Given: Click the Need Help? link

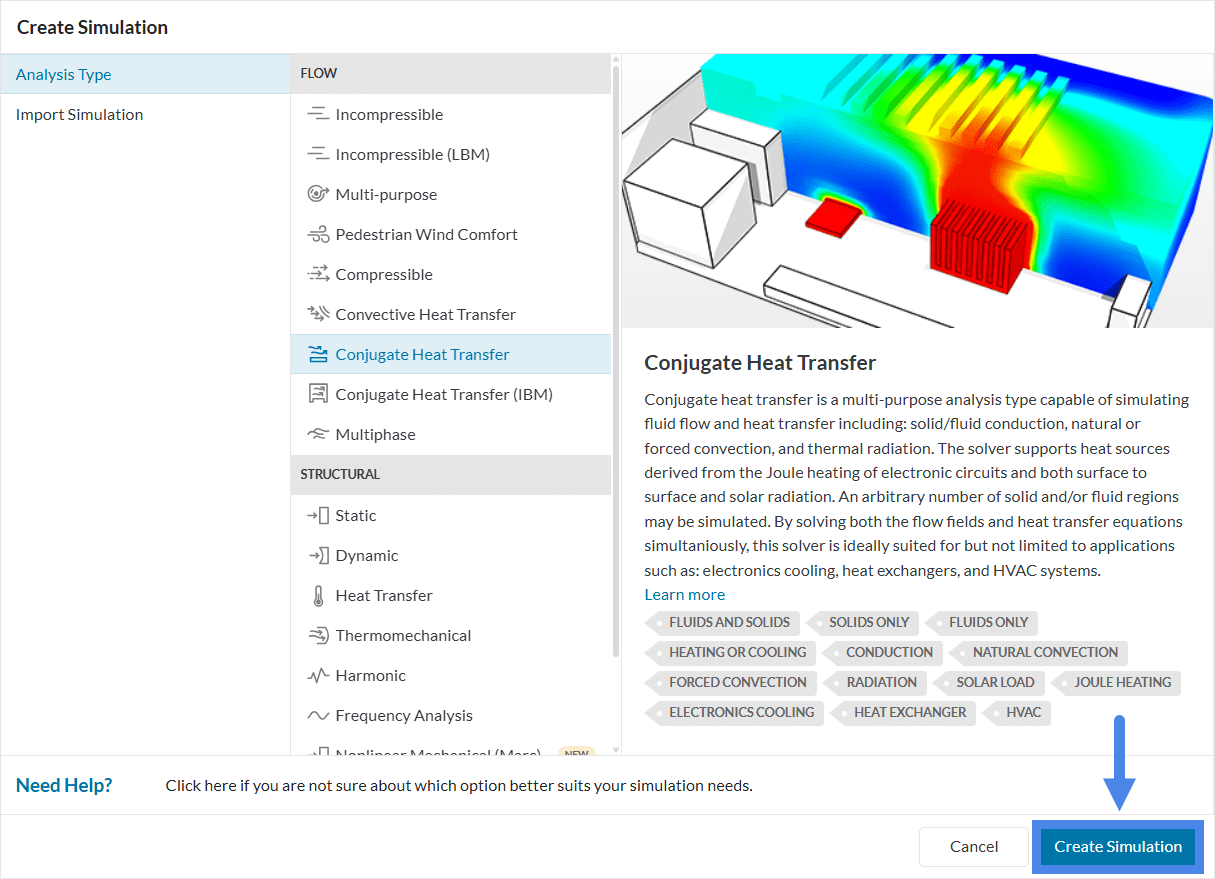Looking at the screenshot, I should (x=64, y=785).
